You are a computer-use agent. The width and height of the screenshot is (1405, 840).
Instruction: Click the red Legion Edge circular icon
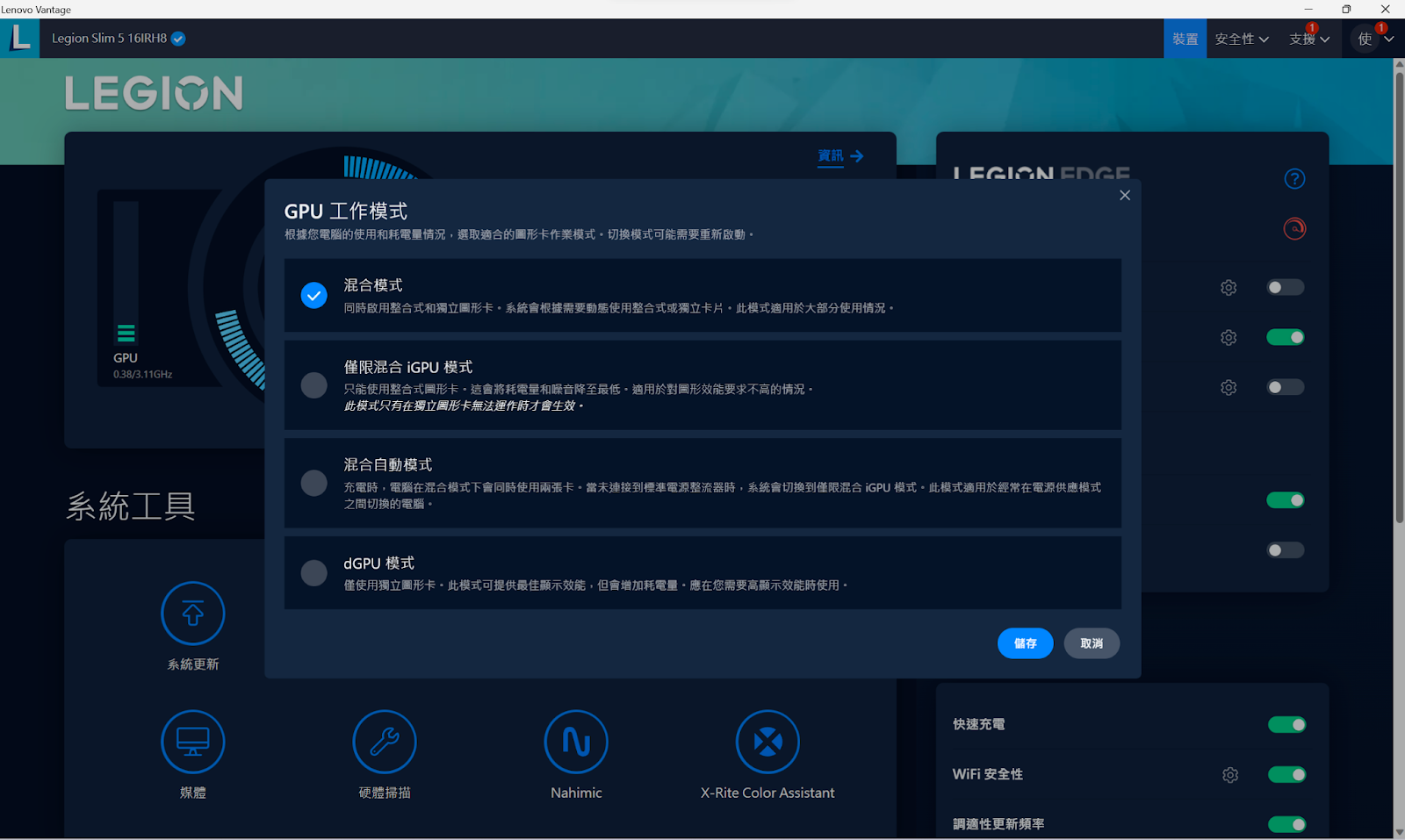1294,229
